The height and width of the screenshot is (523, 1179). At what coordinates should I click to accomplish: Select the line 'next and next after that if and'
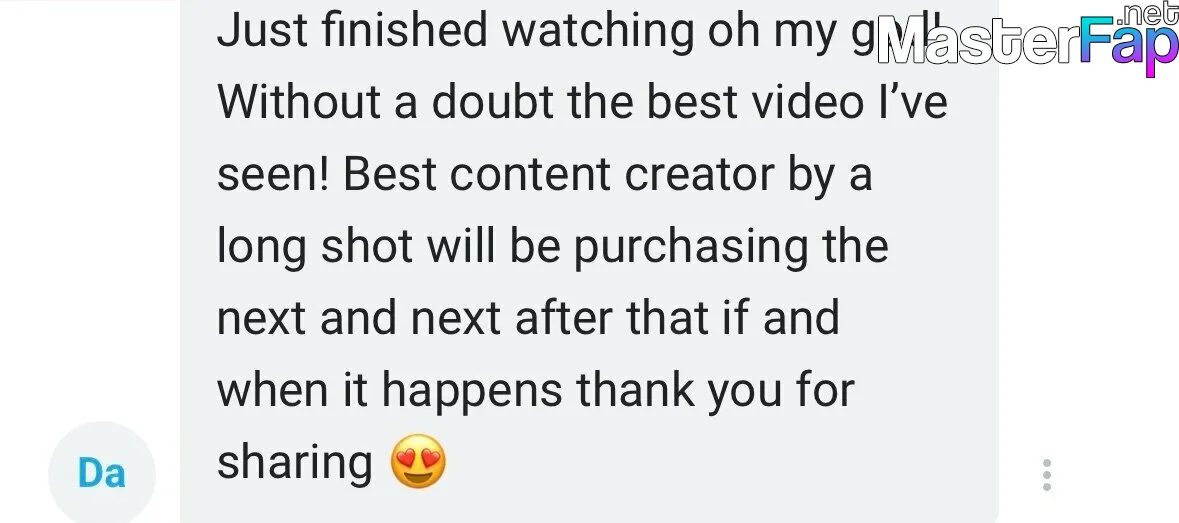tap(528, 317)
